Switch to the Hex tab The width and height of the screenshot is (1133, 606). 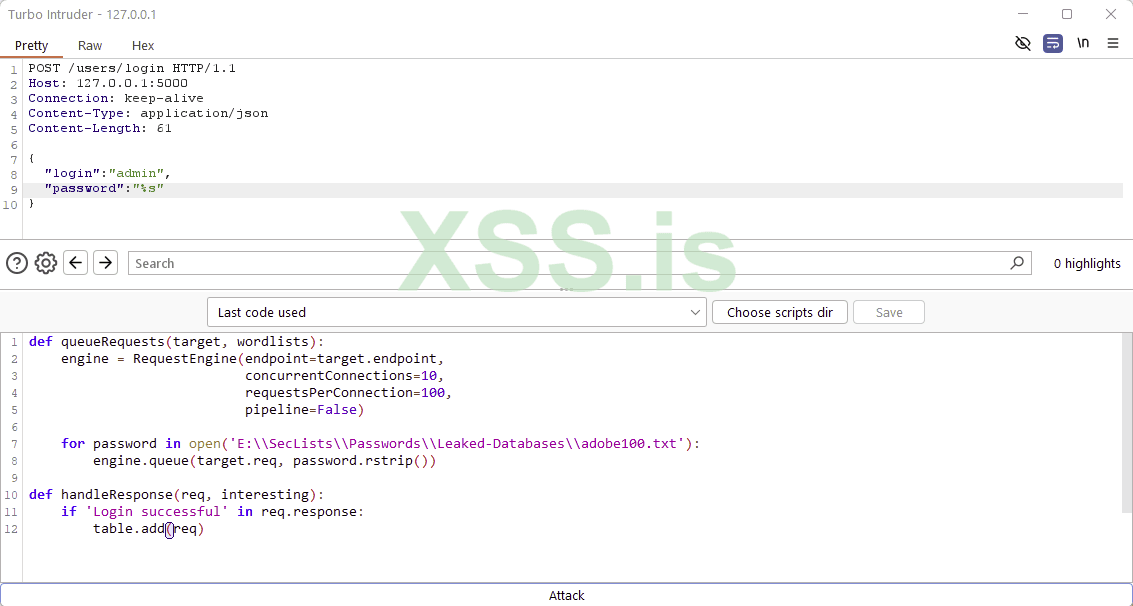pos(143,46)
